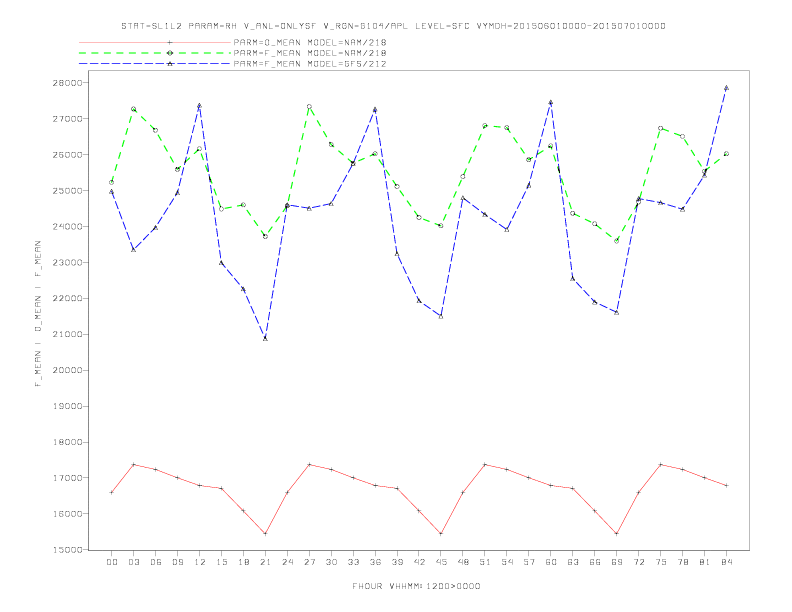Click x-axis tick label 54
Screen dimensions: 792x612
coord(507,562)
